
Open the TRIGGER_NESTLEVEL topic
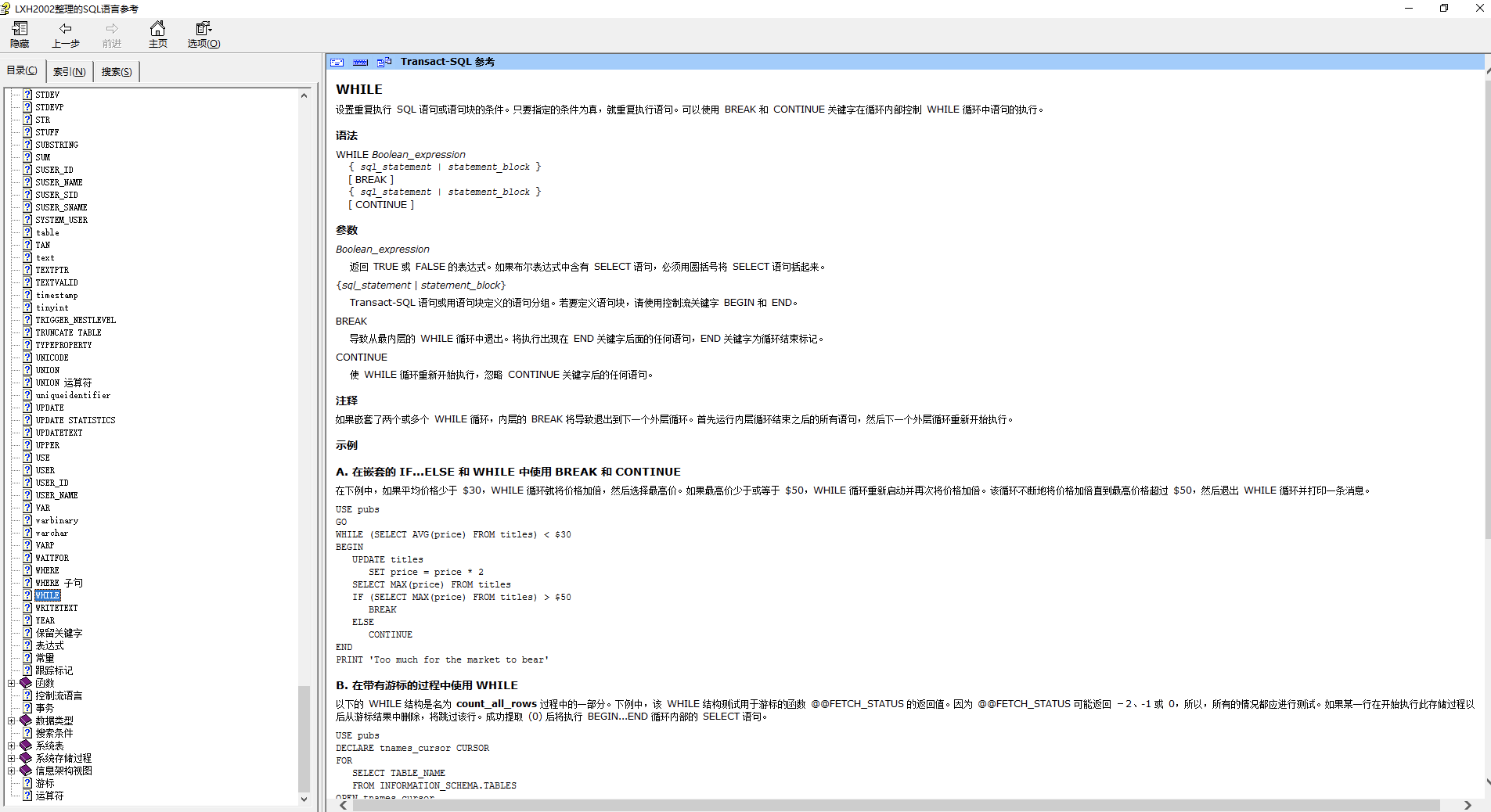coord(75,320)
